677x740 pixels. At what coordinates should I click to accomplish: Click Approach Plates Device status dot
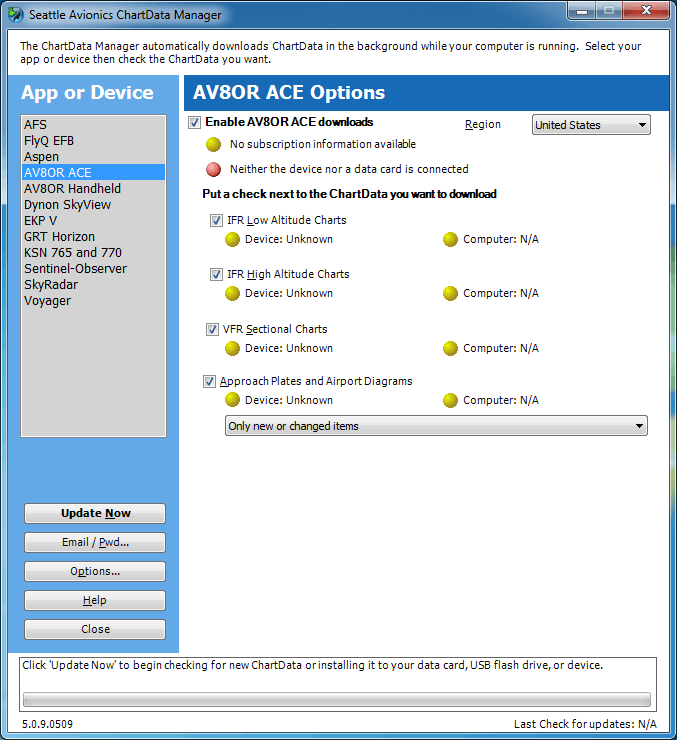point(232,400)
